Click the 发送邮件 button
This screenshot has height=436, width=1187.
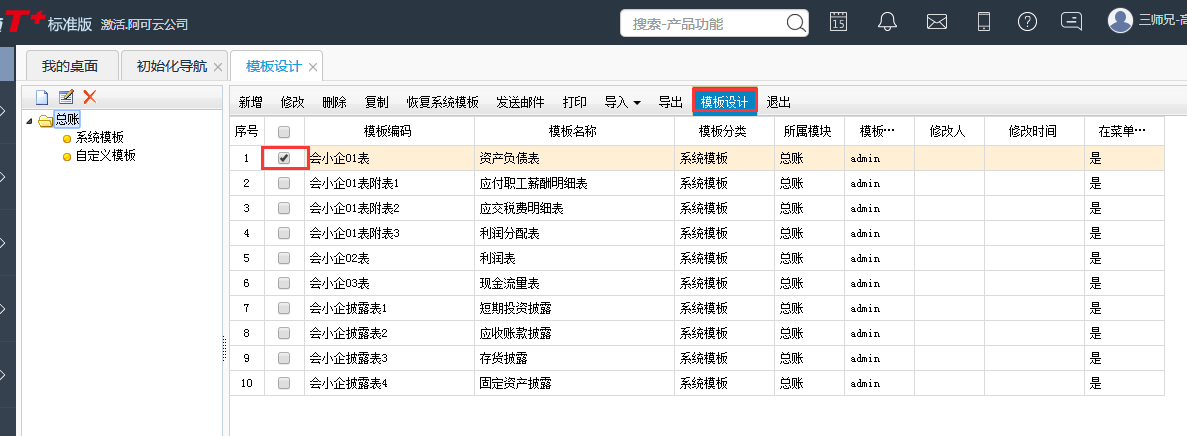point(520,102)
